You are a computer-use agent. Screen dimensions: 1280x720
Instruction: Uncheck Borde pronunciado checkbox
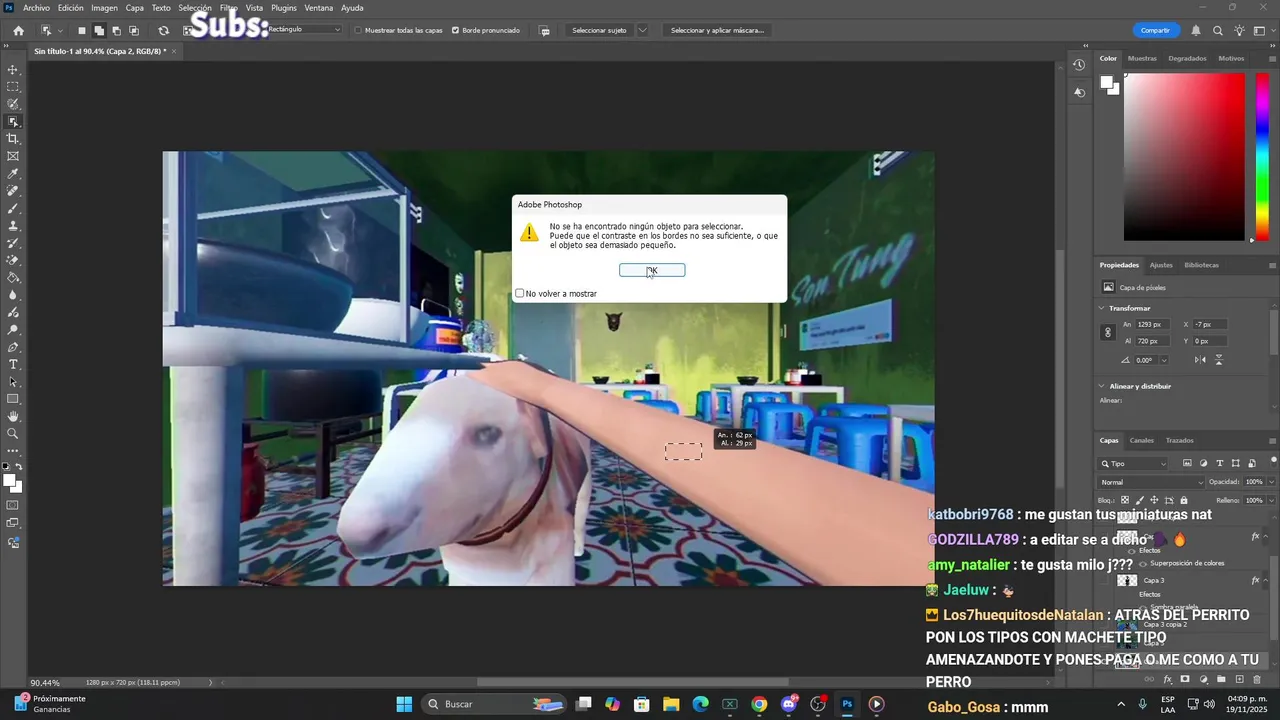click(x=456, y=30)
